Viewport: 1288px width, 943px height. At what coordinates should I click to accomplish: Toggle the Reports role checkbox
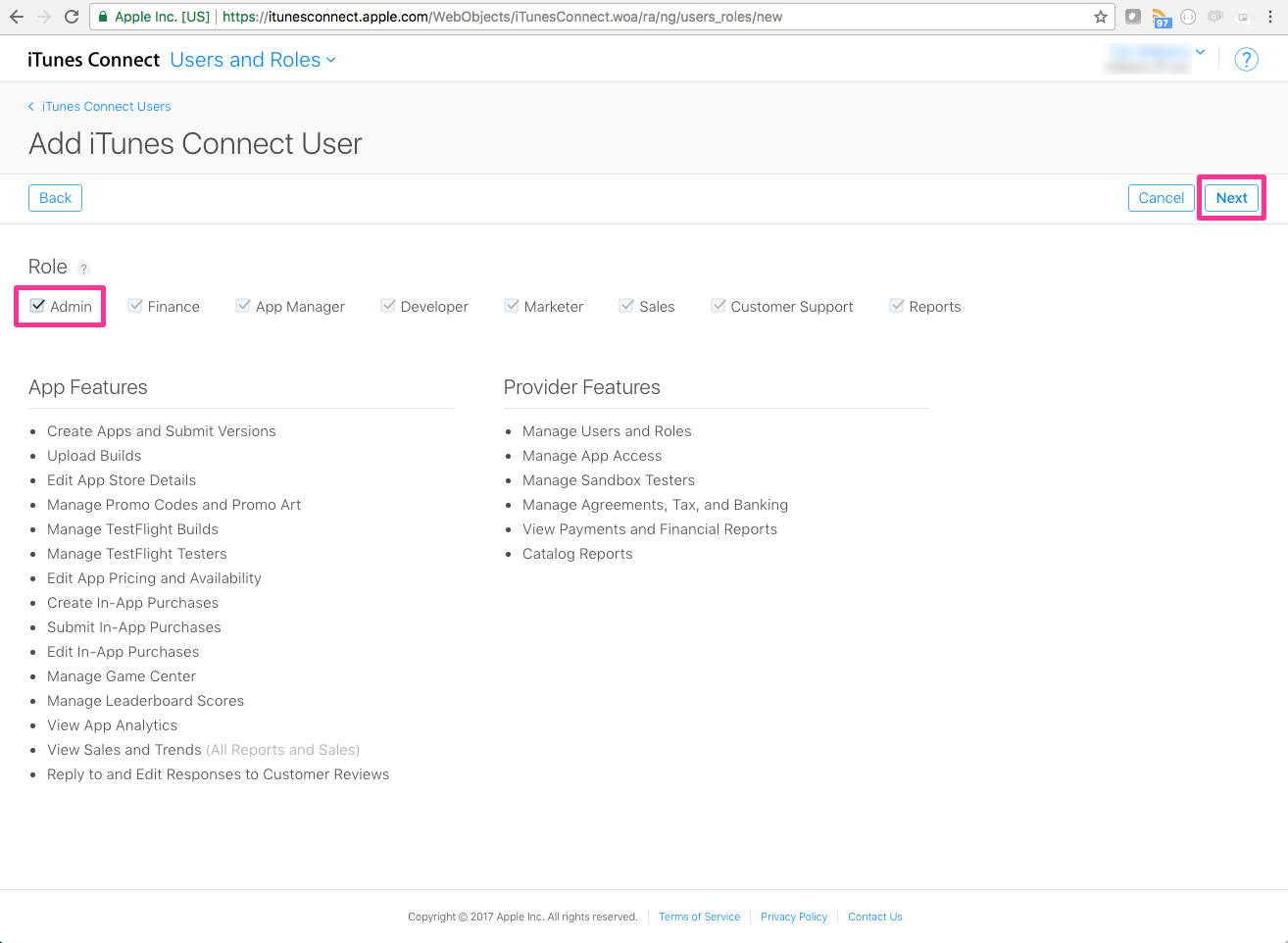click(897, 306)
